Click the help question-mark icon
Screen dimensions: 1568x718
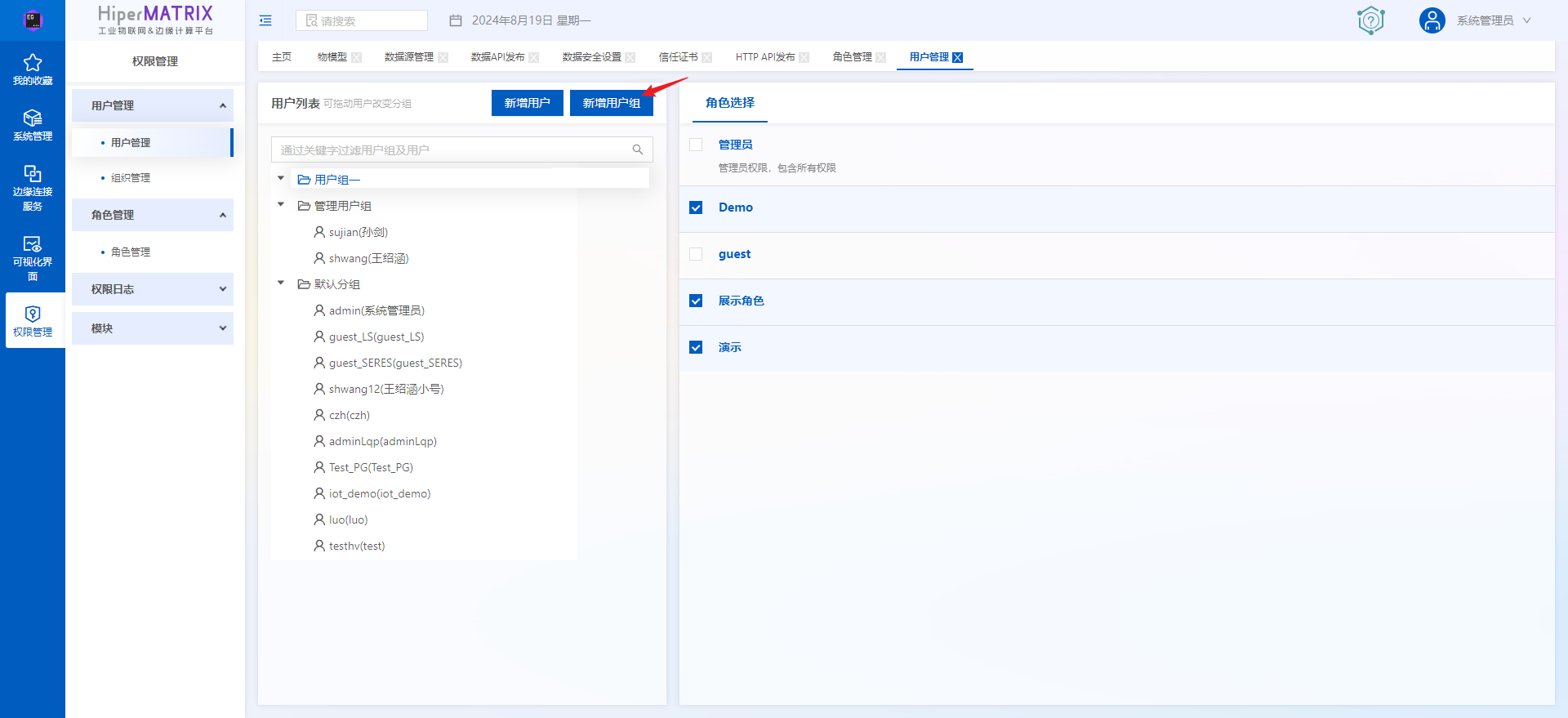click(1371, 20)
